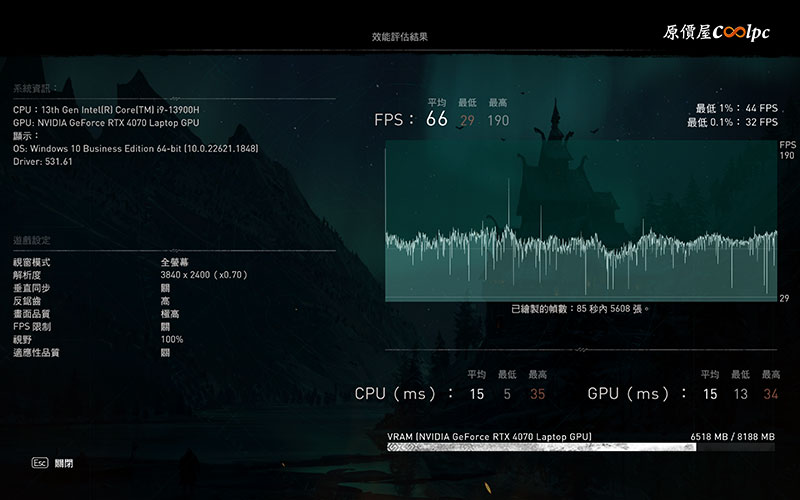Click the 反鋸齒 setting label
This screenshot has height=500, width=800.
point(27,301)
